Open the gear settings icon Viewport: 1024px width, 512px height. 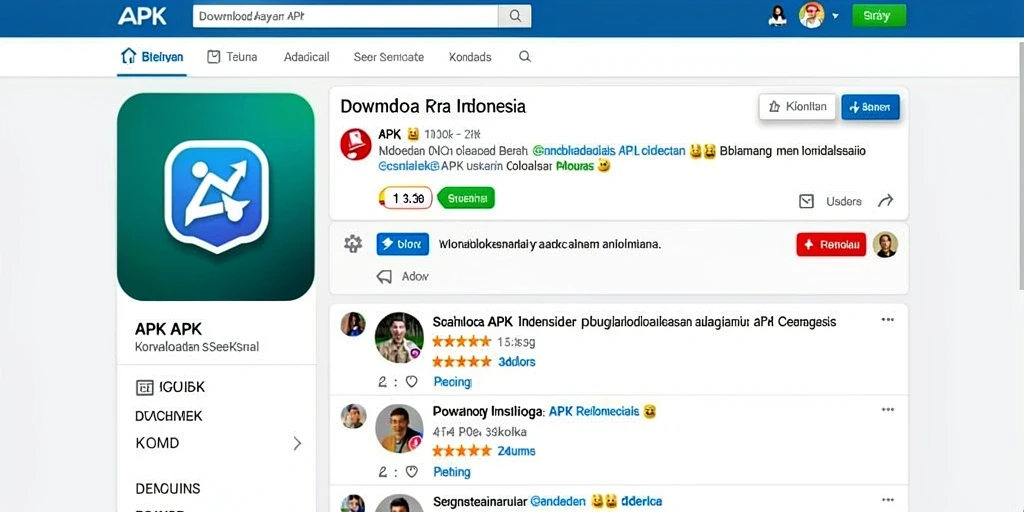(353, 244)
